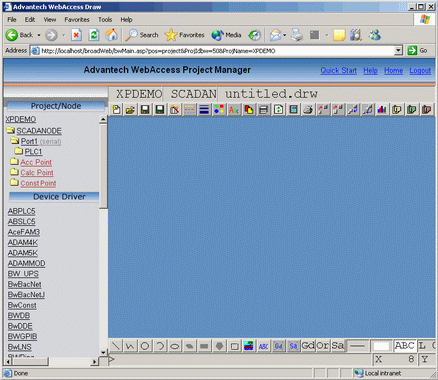Open the PLC1 folder in the tree
The image size is (438, 380).
coord(33,152)
